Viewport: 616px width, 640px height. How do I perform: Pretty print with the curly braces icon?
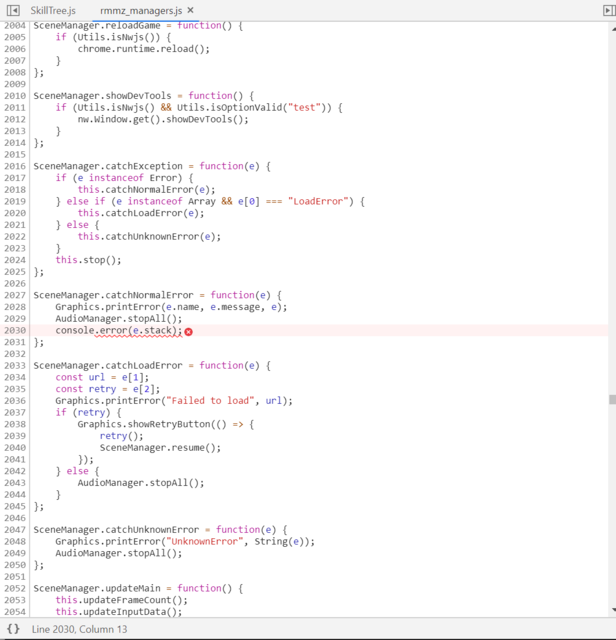[x=13, y=629]
